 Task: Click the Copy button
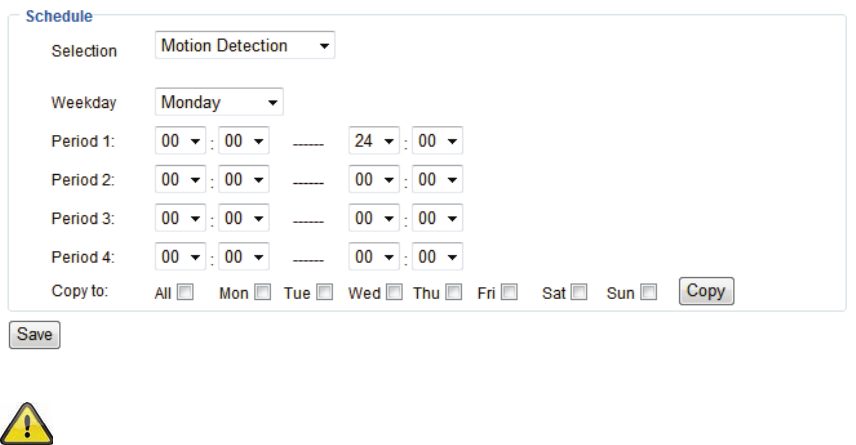[x=706, y=291]
